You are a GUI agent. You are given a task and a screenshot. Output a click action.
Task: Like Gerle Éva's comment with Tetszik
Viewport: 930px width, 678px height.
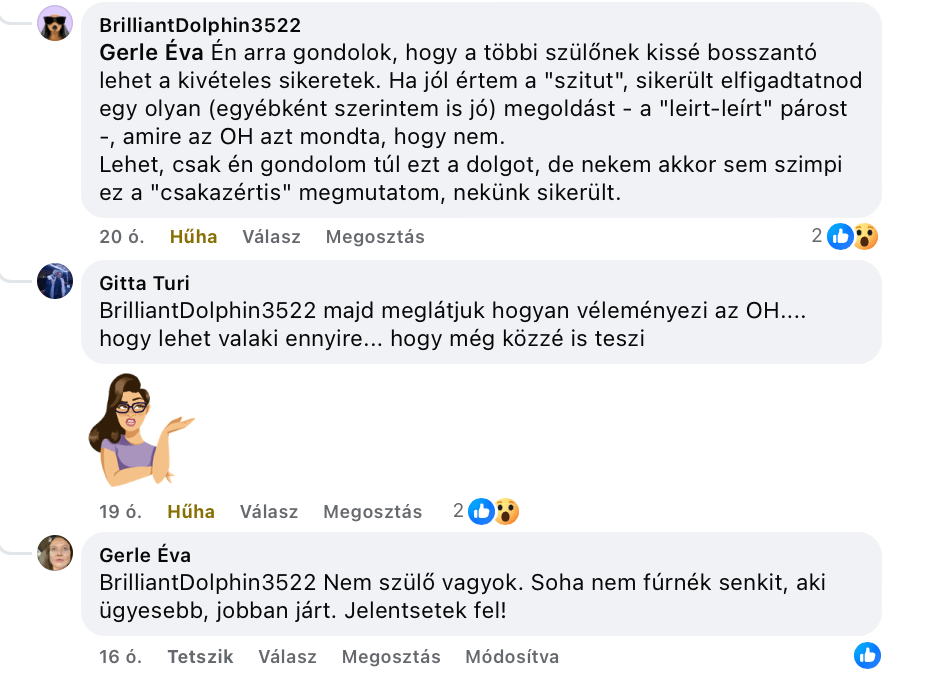(200, 657)
